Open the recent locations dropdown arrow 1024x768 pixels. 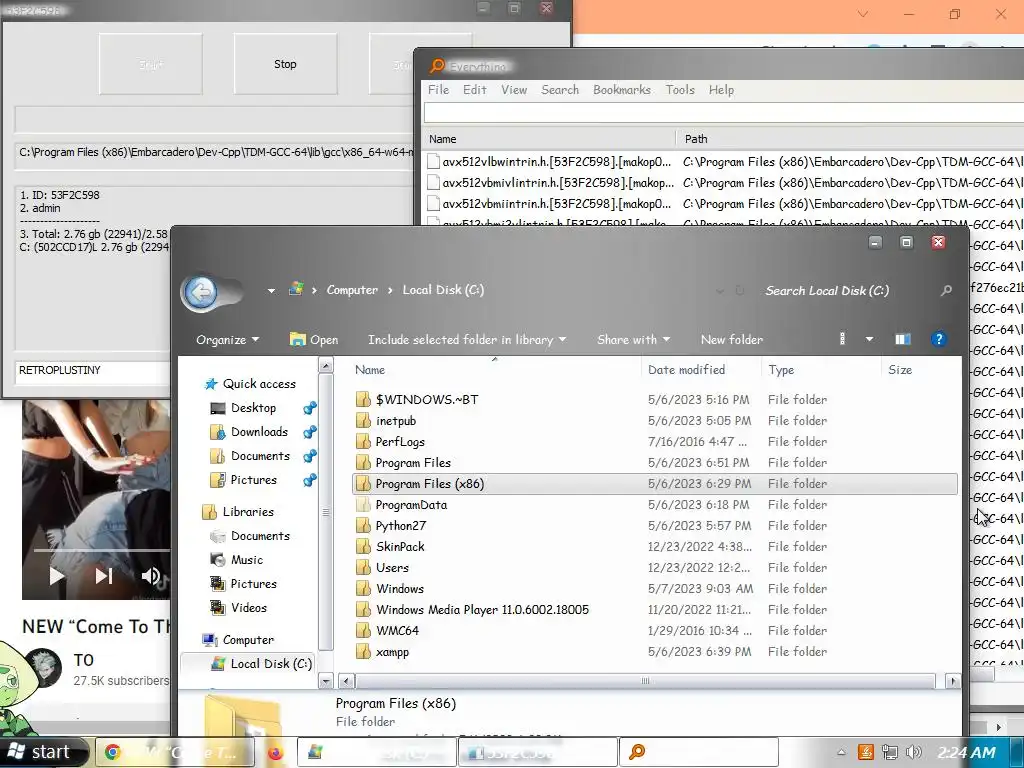271,291
